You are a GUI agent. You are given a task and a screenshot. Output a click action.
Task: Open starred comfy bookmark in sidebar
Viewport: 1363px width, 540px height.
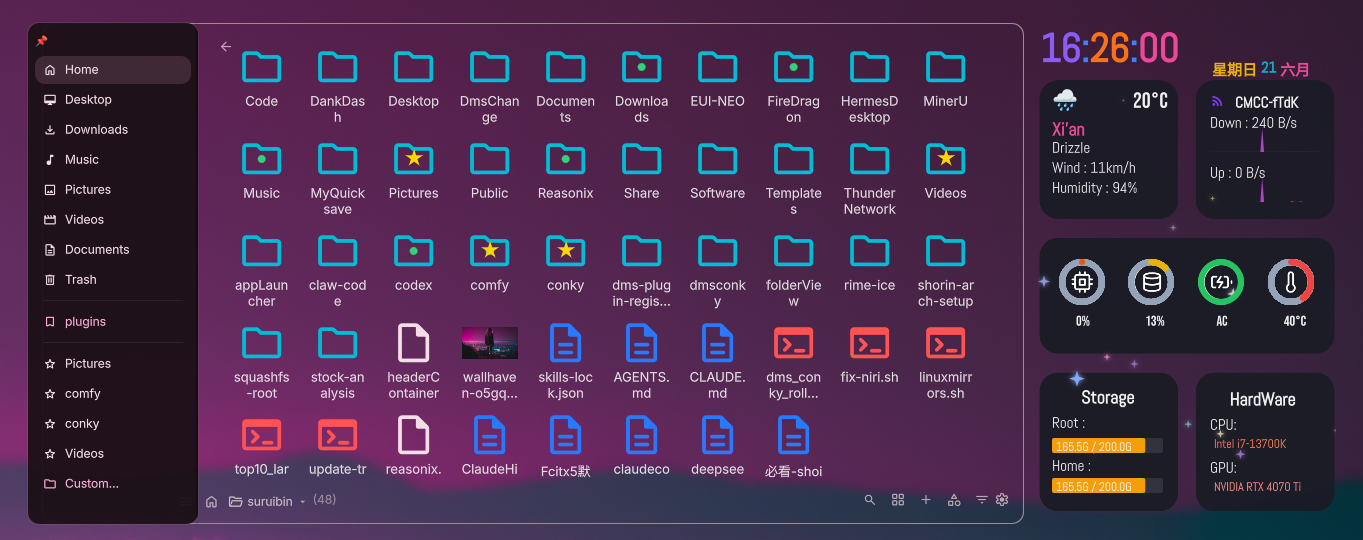coord(113,394)
